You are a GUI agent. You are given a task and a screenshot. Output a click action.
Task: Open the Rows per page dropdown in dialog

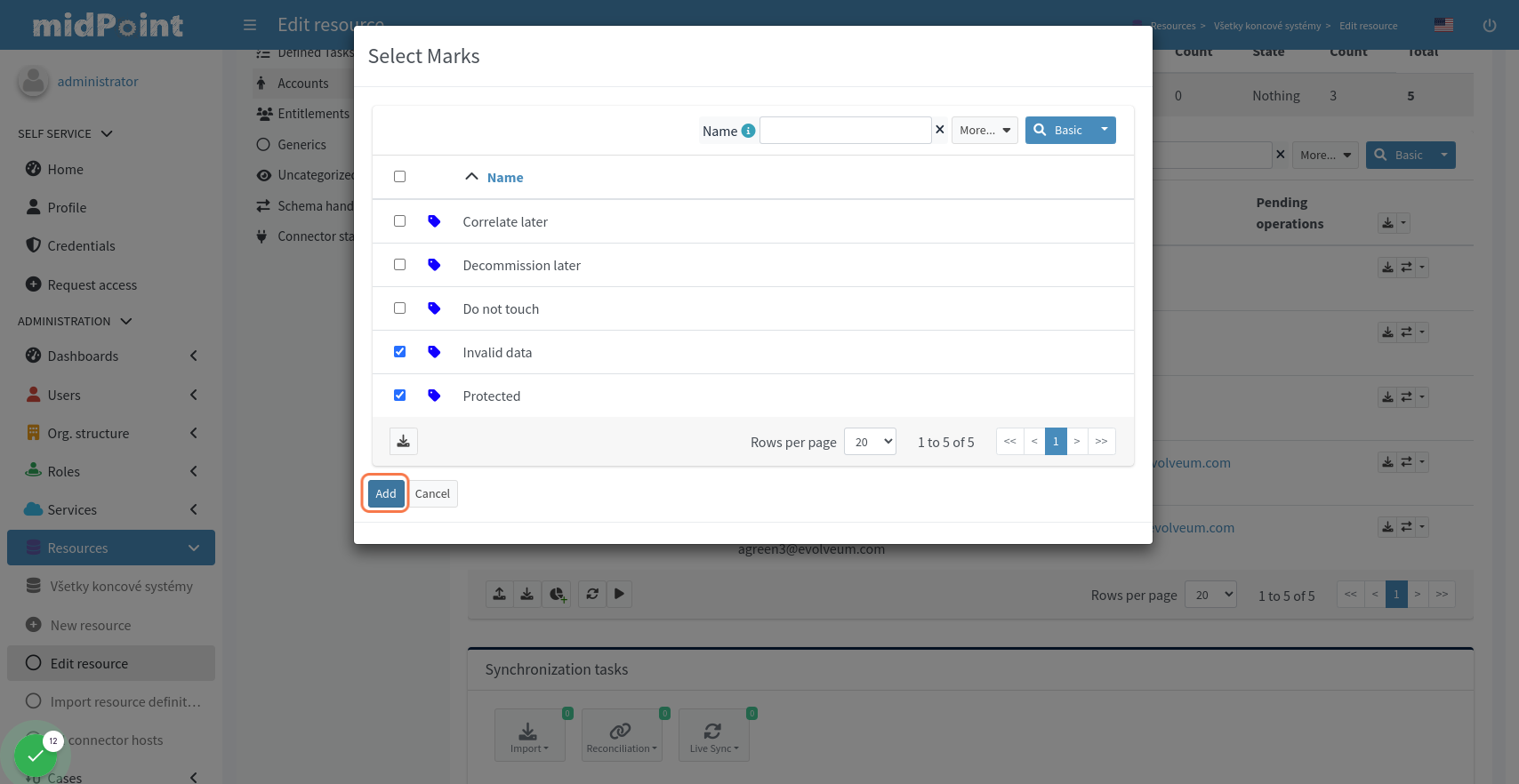(x=869, y=442)
